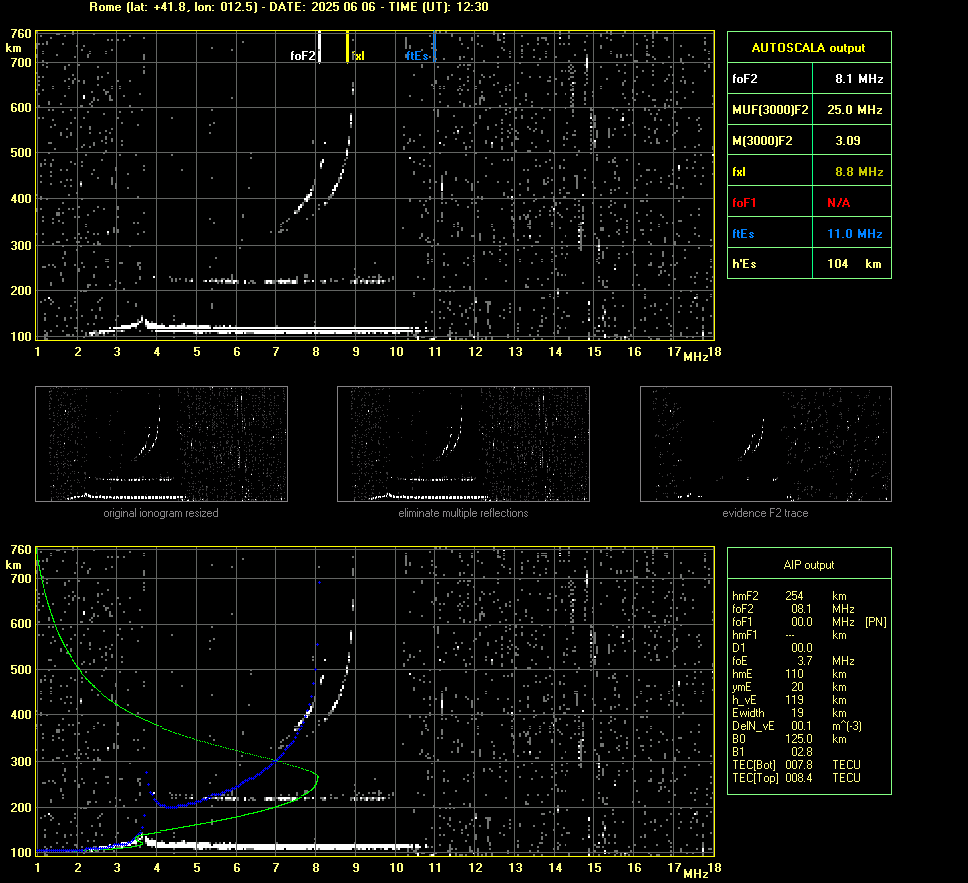
Task: Click the hmF2 value '254'
Action: [x=794, y=596]
